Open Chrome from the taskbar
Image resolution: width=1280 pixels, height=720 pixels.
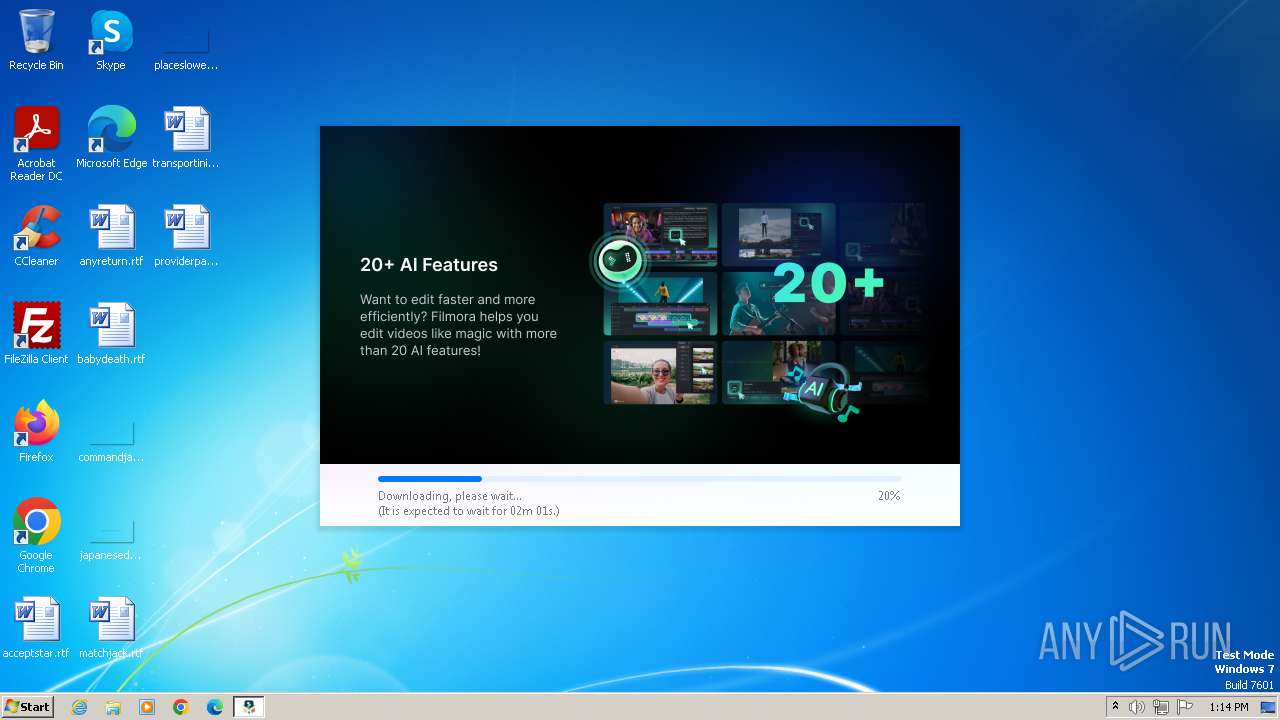pos(181,707)
